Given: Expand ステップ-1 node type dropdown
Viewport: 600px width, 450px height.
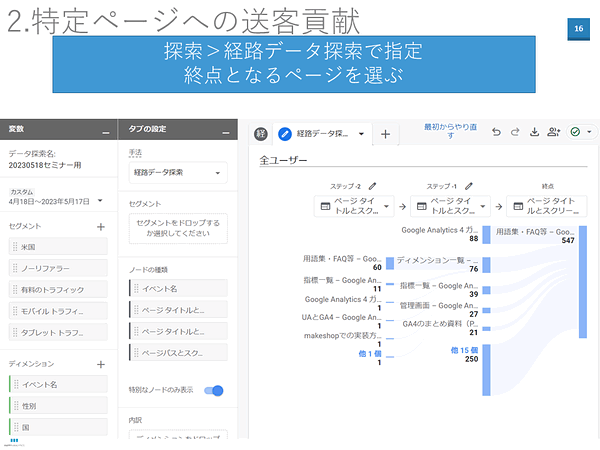Looking at the screenshot, I should click(x=483, y=206).
